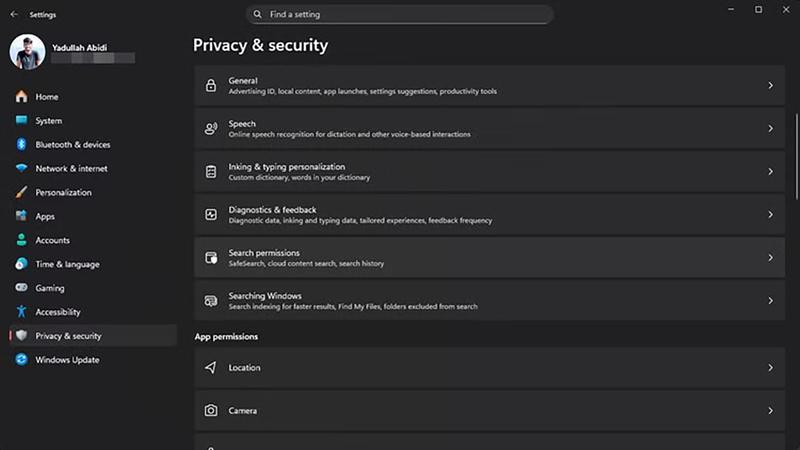This screenshot has width=800, height=450.
Task: Click the Speech settings icon
Action: click(211, 129)
